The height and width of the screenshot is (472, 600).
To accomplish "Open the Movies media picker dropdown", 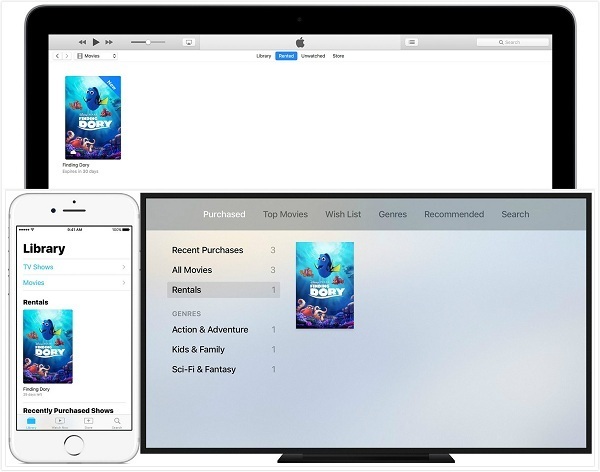I will click(97, 56).
